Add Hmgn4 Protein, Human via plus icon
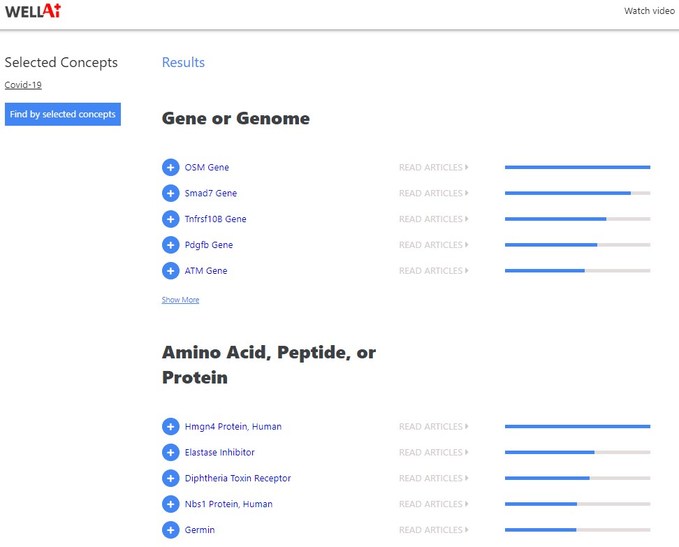 pos(170,427)
